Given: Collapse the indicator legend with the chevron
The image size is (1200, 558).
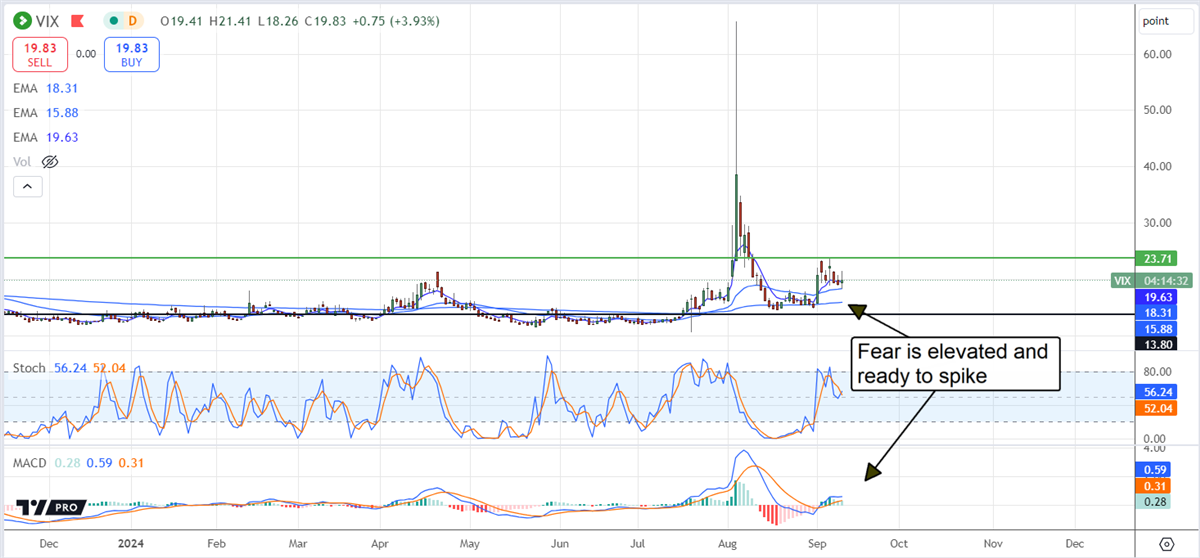Looking at the screenshot, I should (x=27, y=186).
